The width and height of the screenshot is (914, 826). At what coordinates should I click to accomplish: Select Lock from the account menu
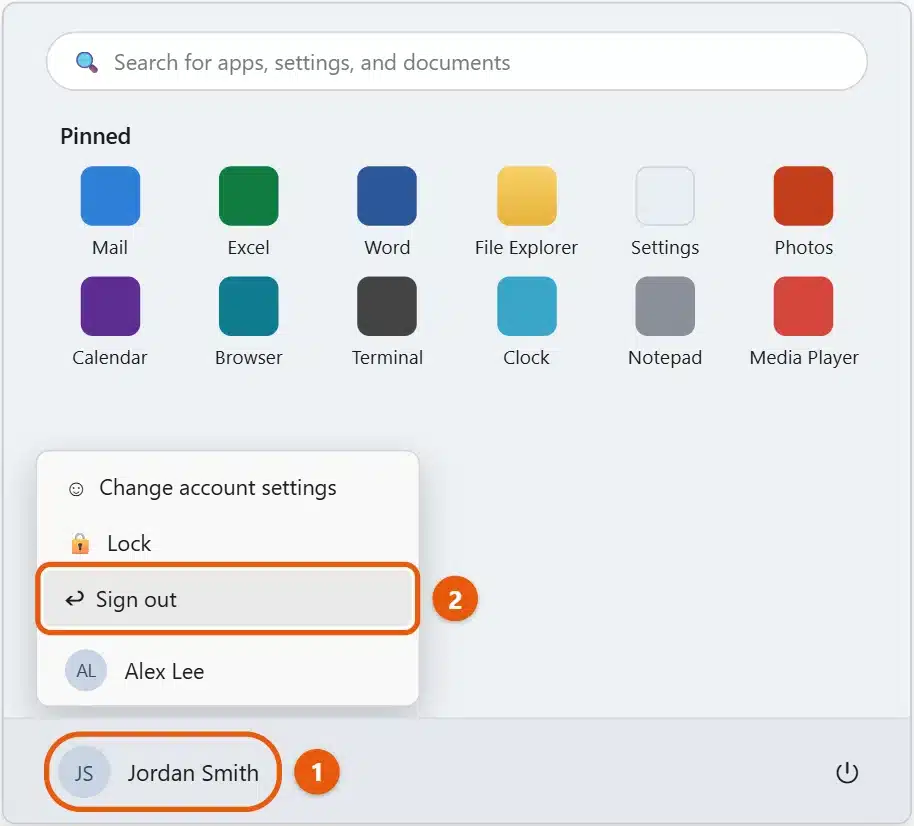(x=228, y=543)
